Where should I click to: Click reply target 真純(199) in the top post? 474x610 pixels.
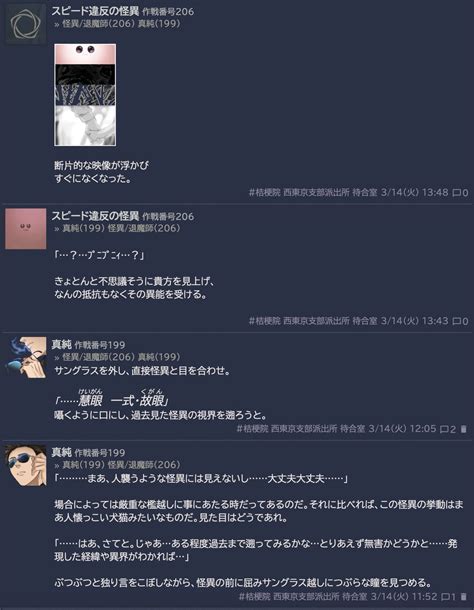[x=159, y=24]
